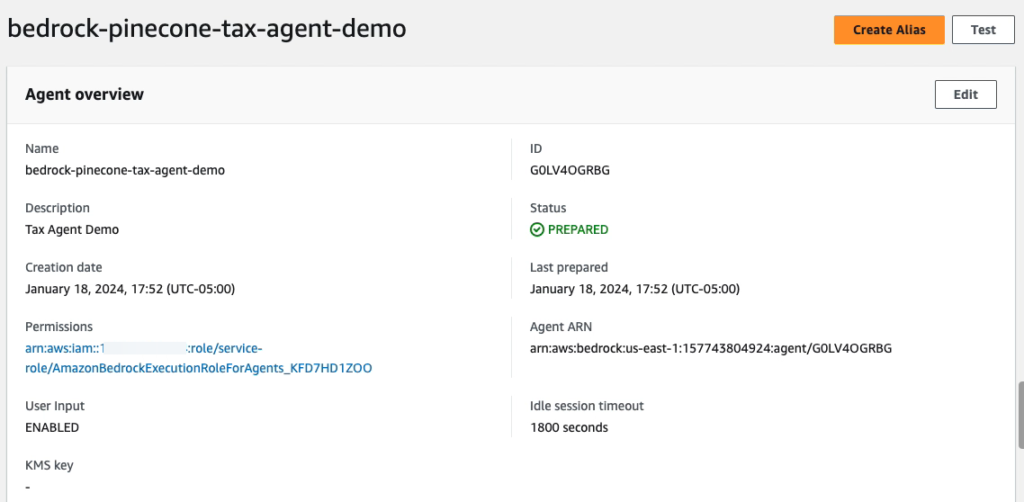Open the Test panel button
The width and height of the screenshot is (1024, 502).
983,30
